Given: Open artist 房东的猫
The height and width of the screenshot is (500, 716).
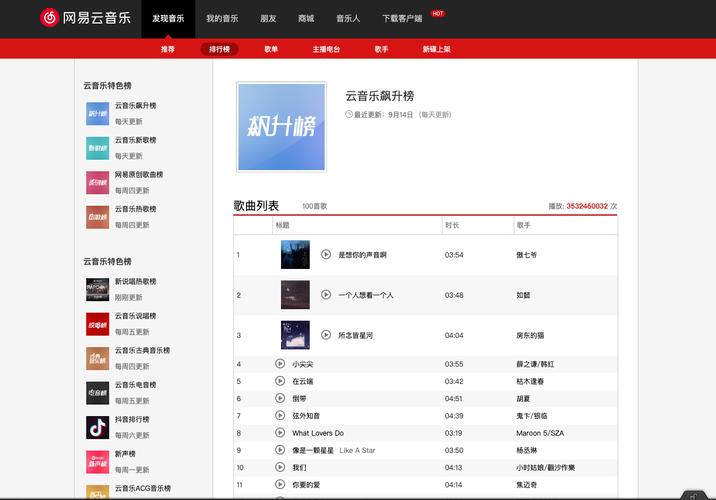Looking at the screenshot, I should pos(530,335).
